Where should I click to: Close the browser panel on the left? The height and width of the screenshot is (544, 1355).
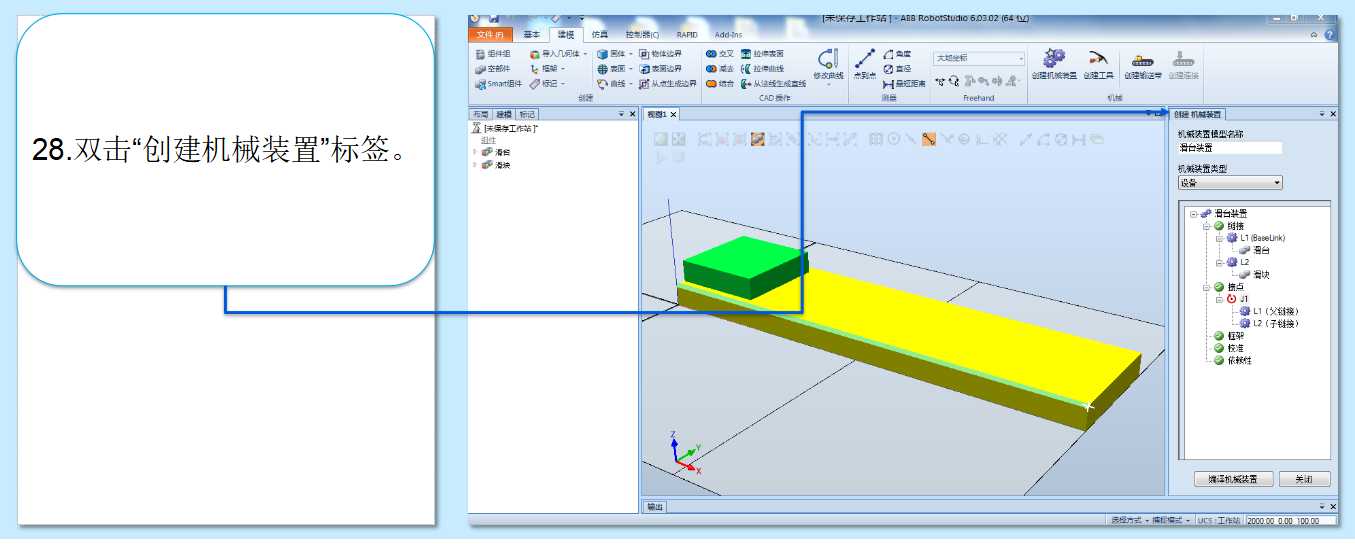pyautogui.click(x=632, y=114)
